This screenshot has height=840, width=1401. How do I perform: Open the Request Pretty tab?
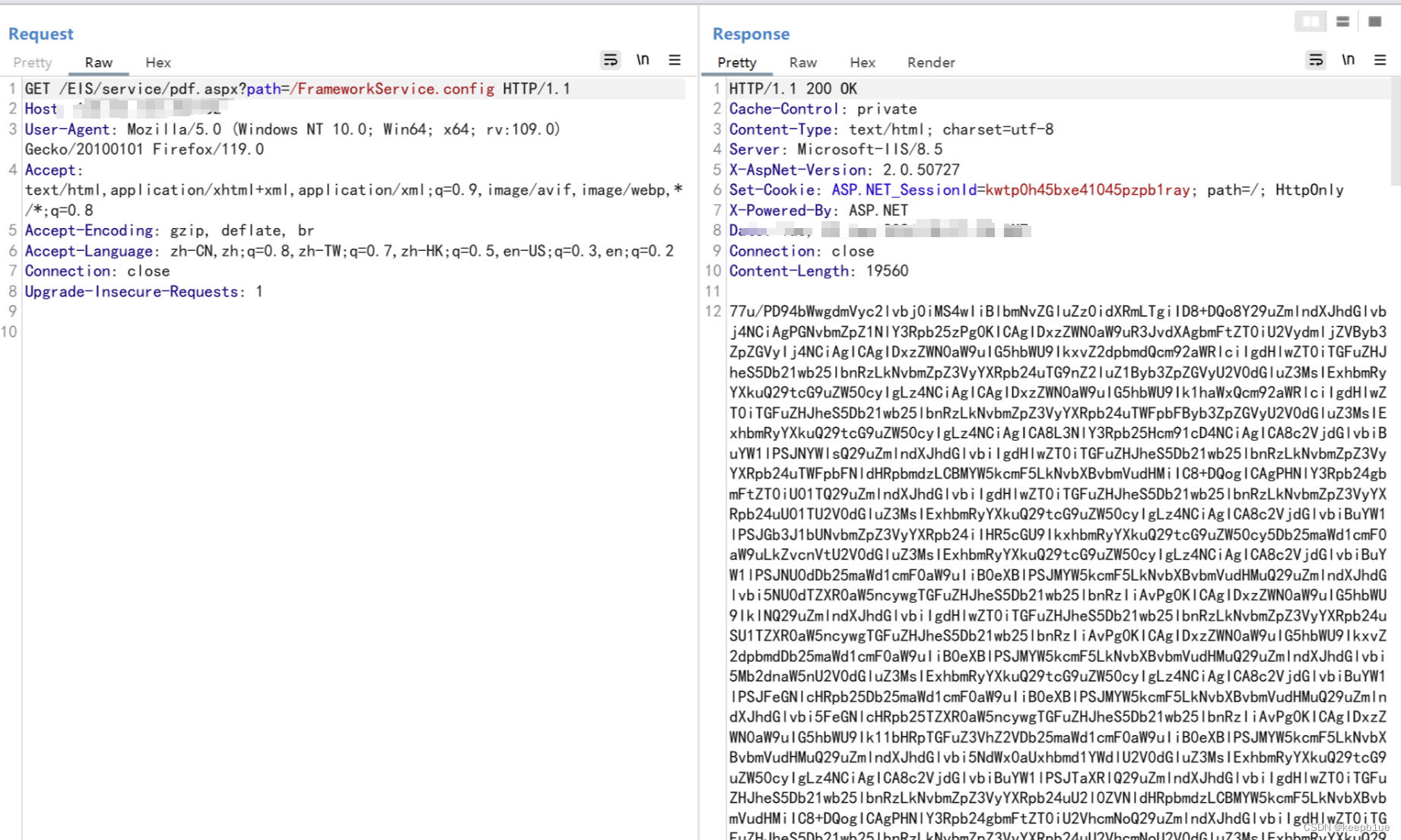(x=33, y=62)
